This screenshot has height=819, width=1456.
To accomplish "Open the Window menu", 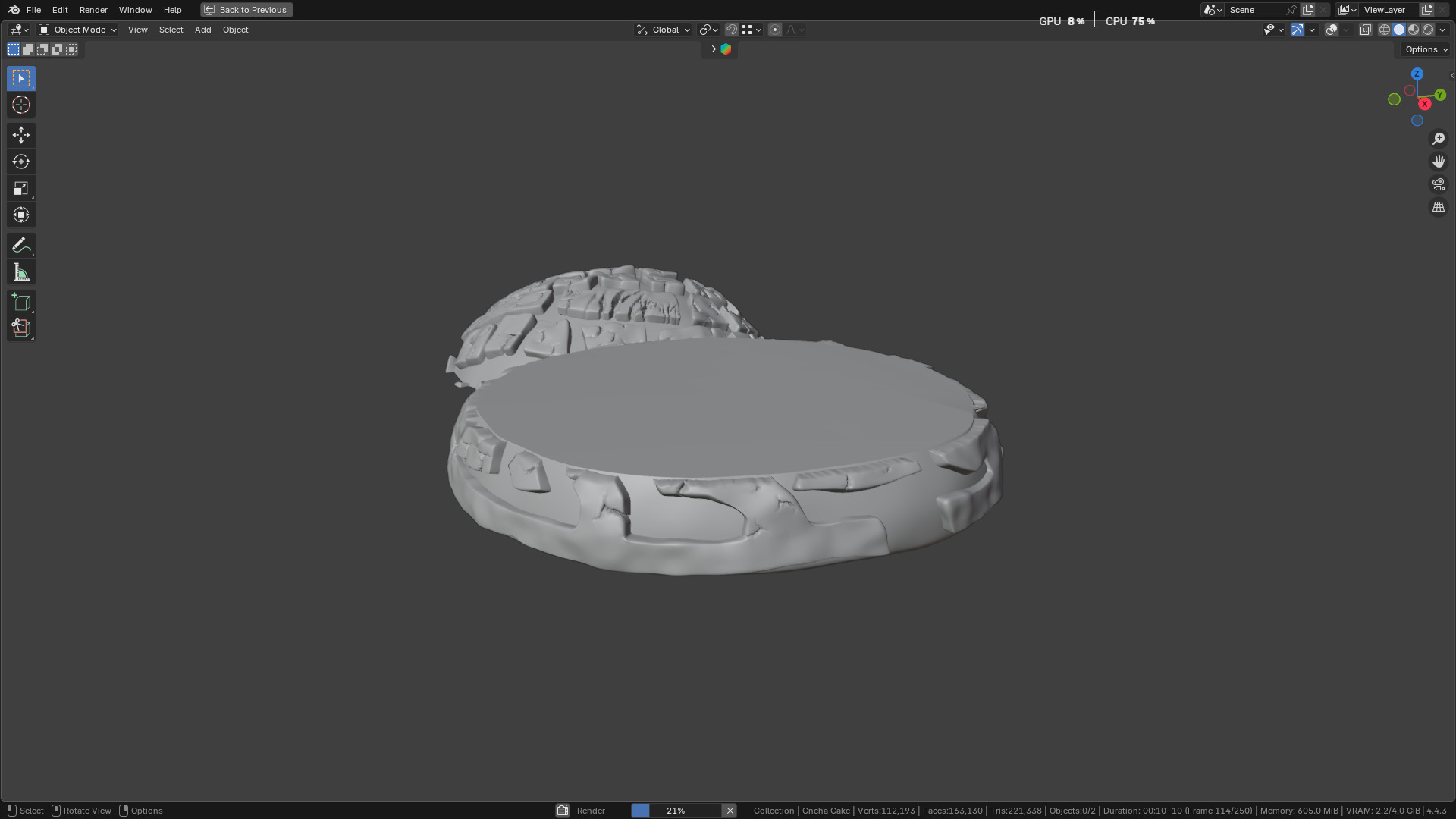I will 135,10.
